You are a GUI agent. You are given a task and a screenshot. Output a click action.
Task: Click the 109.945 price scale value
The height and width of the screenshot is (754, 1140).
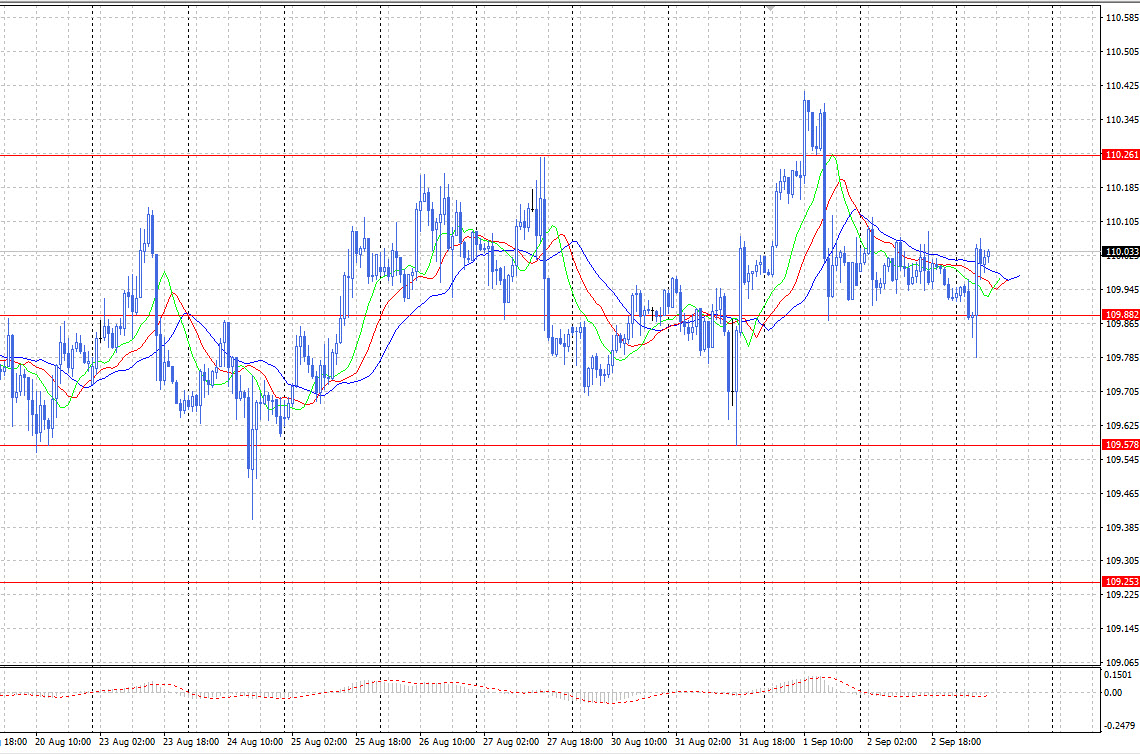tap(1122, 289)
